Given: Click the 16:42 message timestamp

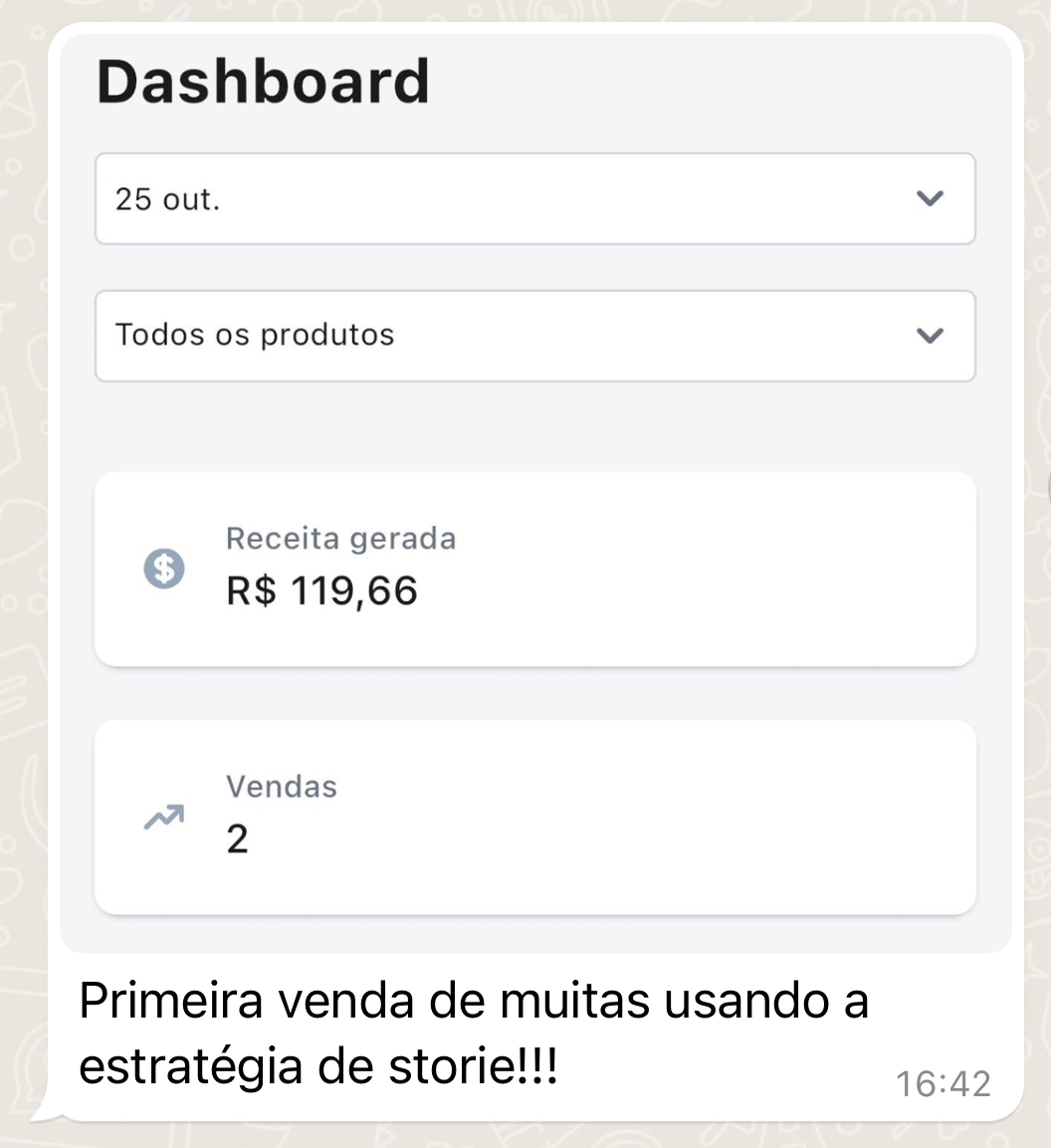Looking at the screenshot, I should 944,1084.
